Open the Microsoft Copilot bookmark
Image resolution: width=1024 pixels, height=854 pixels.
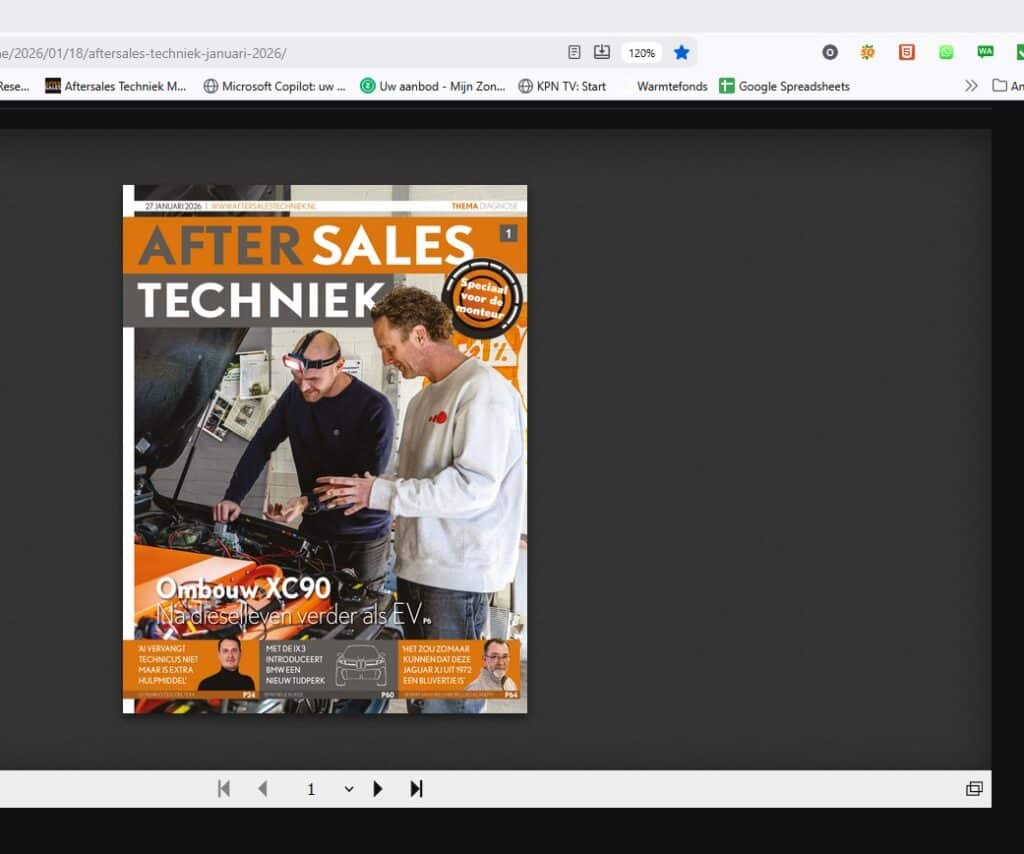[274, 86]
